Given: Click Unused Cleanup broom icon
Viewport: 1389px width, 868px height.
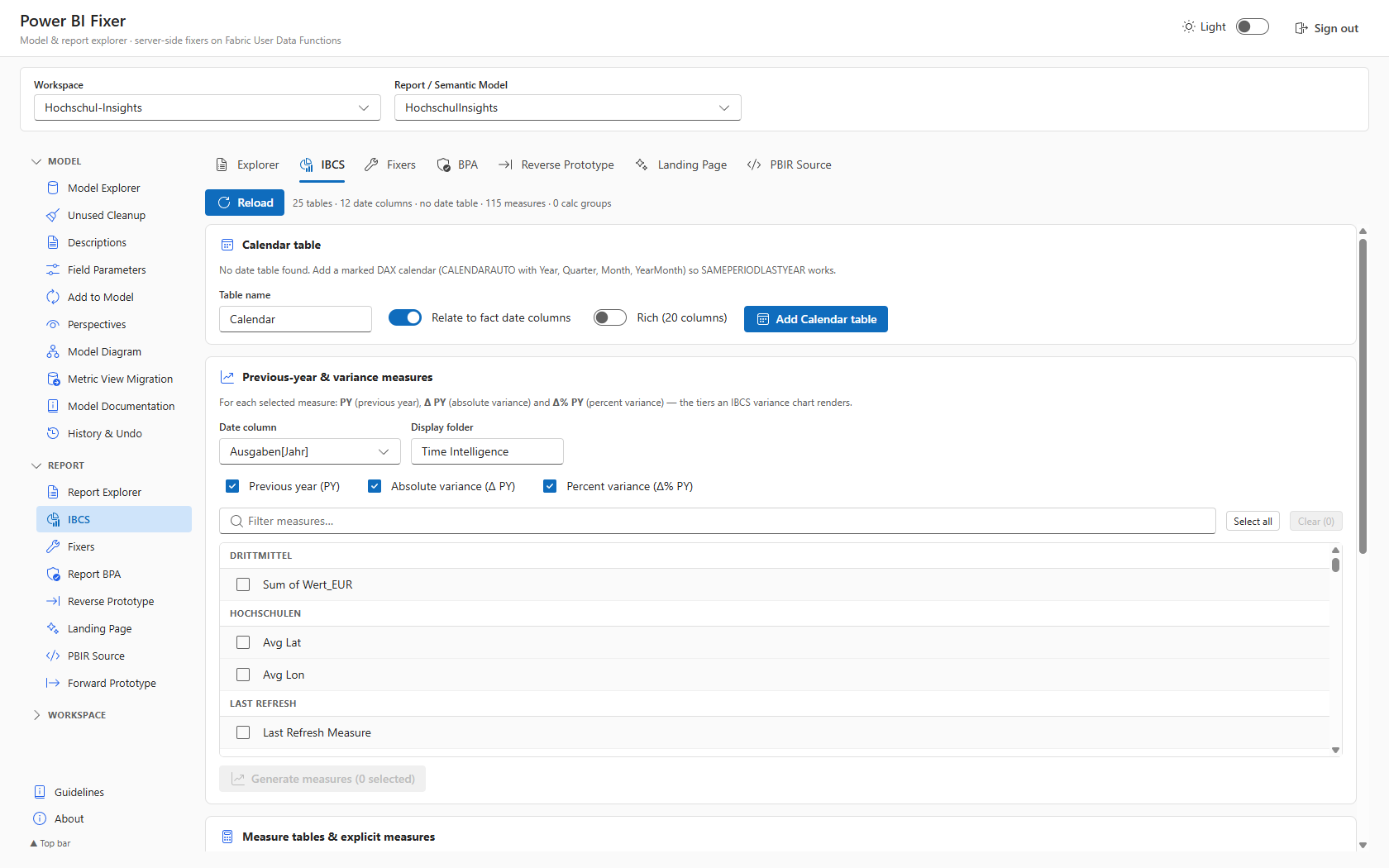Looking at the screenshot, I should 53,215.
